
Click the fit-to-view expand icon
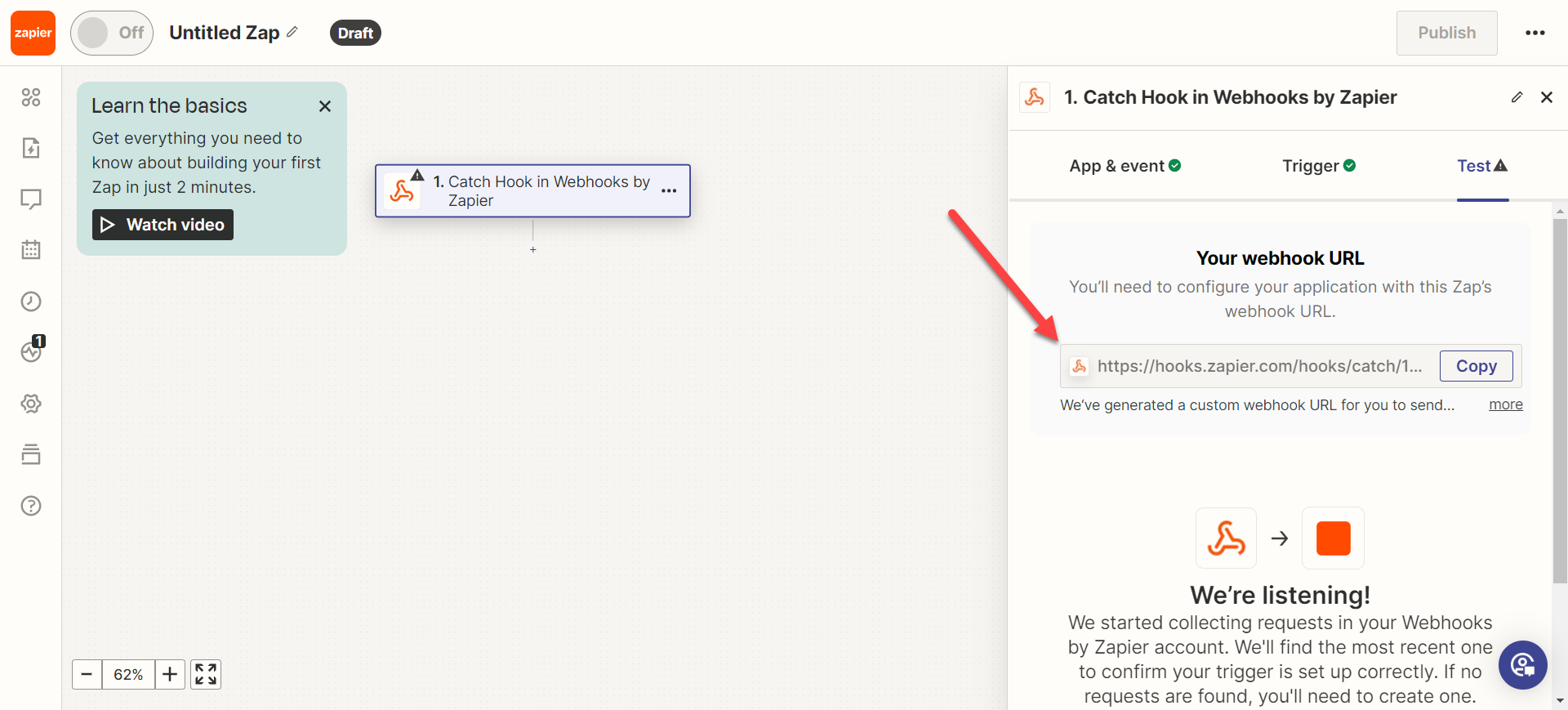point(206,674)
